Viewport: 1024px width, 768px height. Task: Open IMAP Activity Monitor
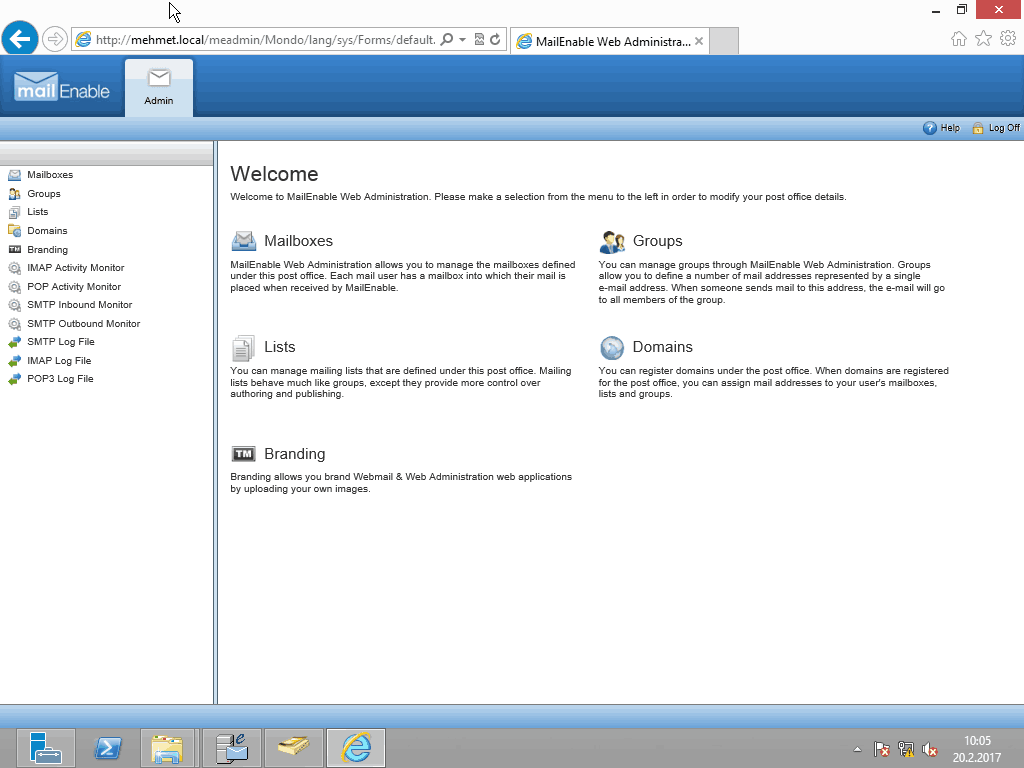(76, 268)
